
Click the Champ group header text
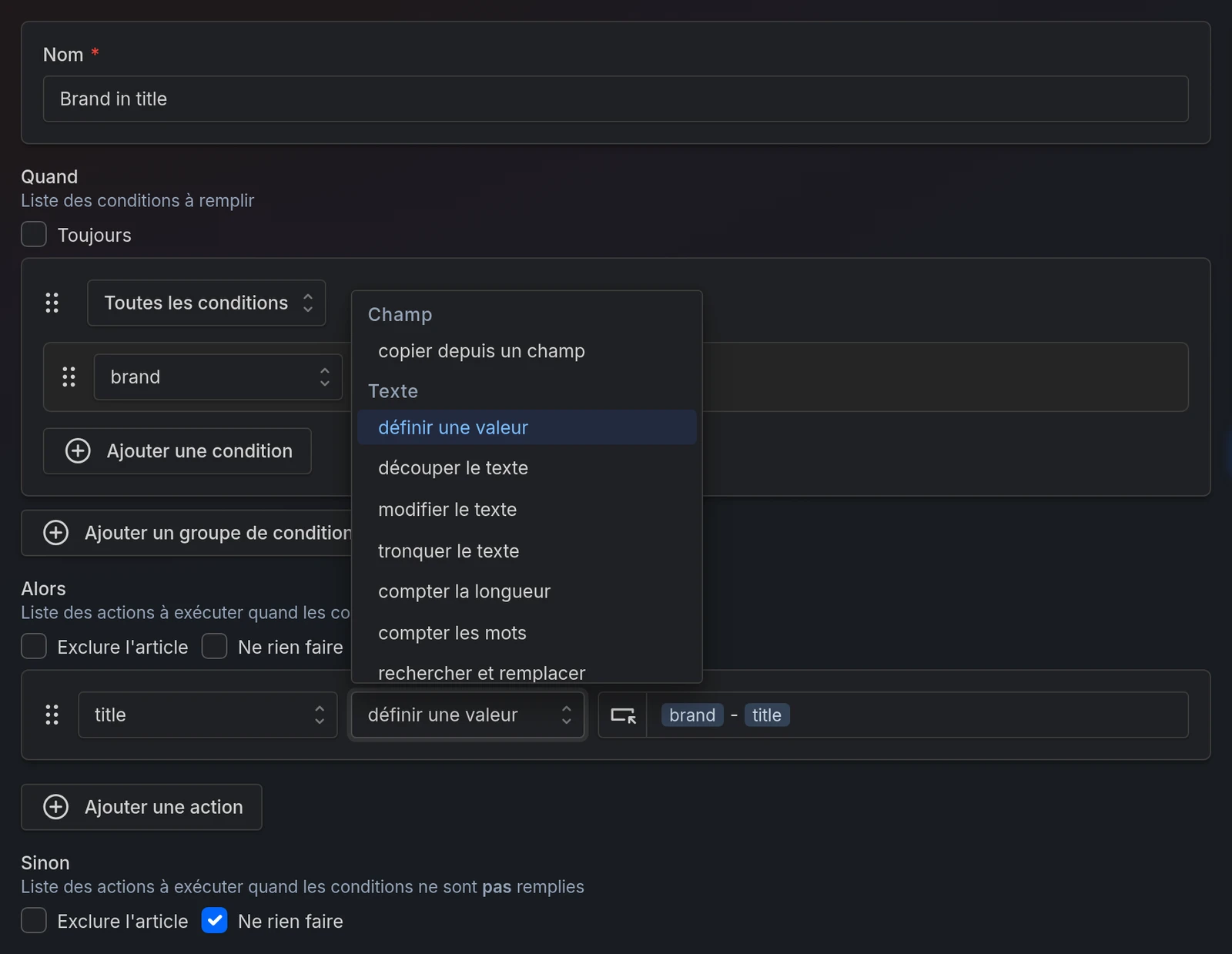tap(400, 314)
